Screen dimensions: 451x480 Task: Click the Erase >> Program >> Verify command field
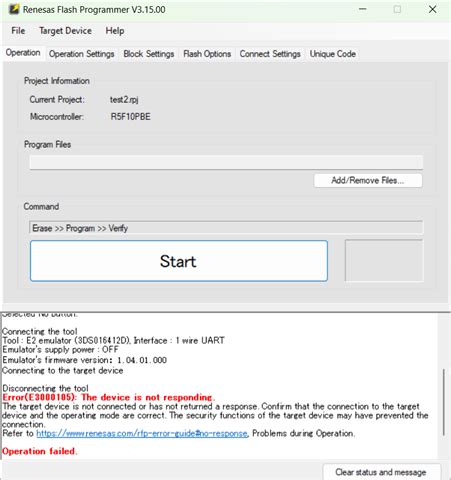[226, 228]
